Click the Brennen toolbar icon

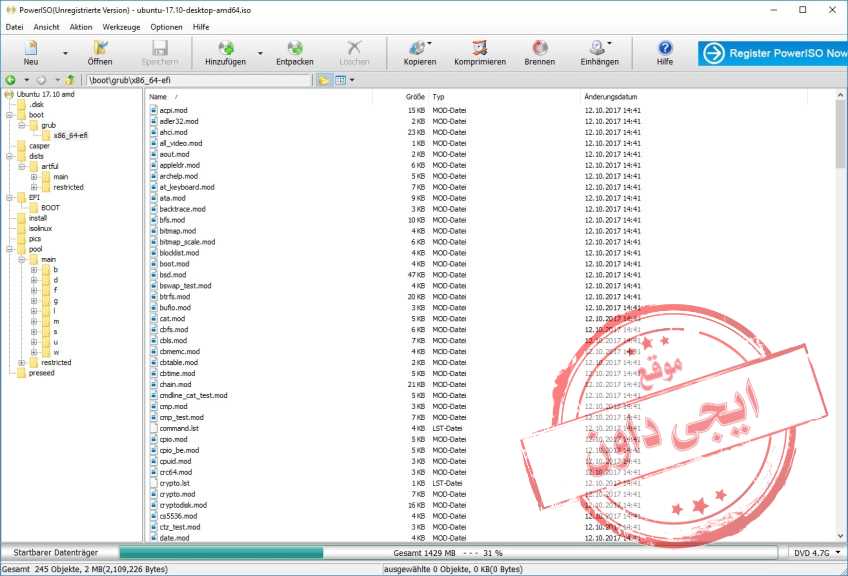[x=540, y=52]
